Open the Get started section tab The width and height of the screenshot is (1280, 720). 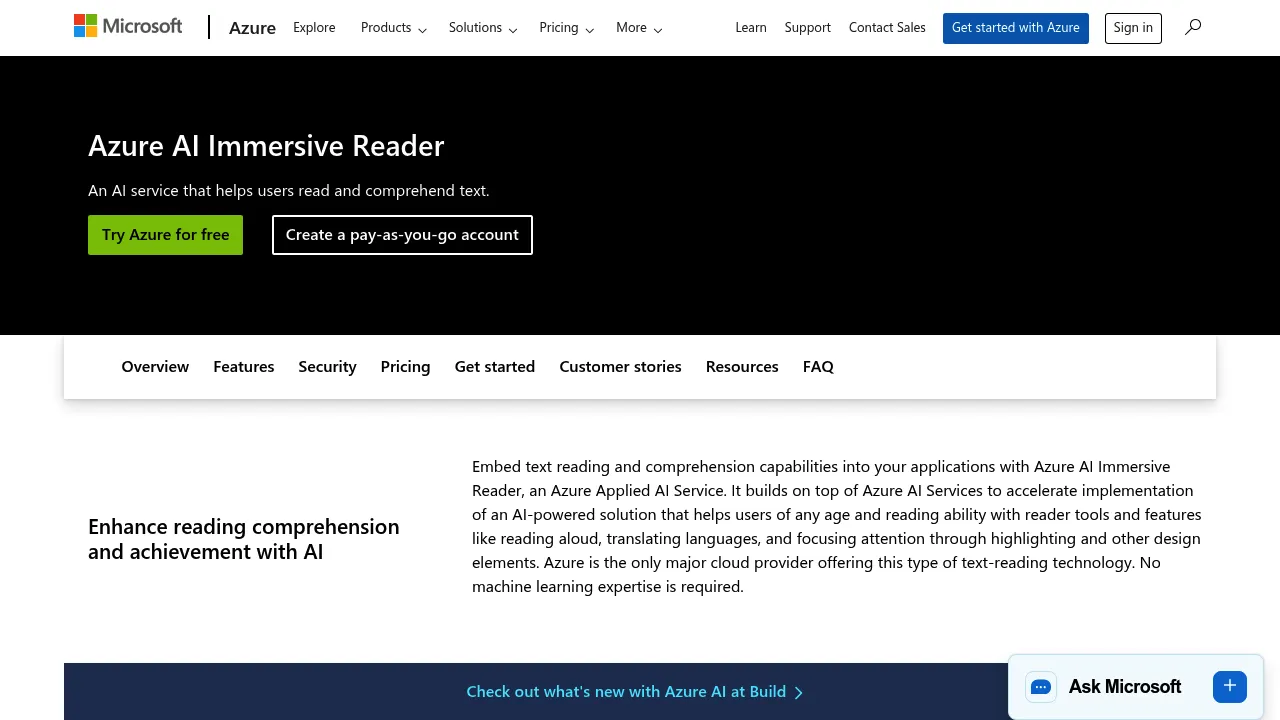tap(495, 367)
